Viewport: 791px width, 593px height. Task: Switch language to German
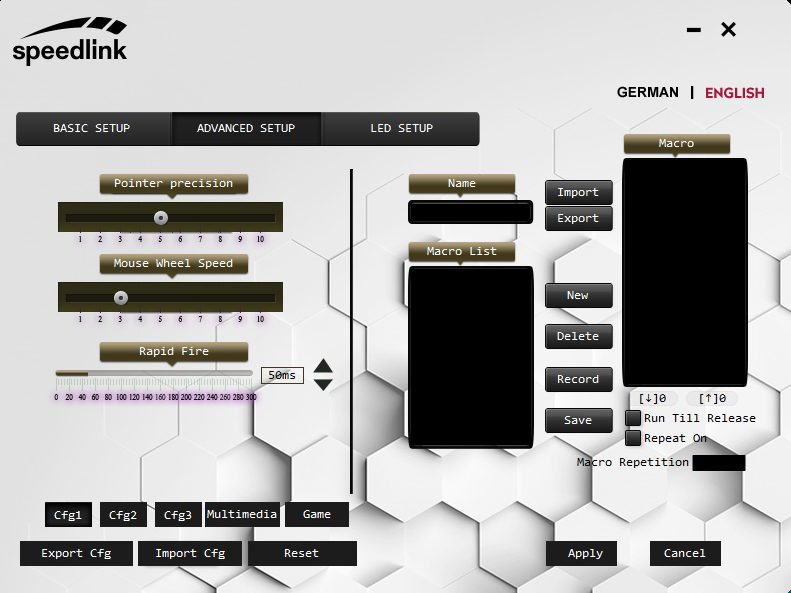click(647, 93)
